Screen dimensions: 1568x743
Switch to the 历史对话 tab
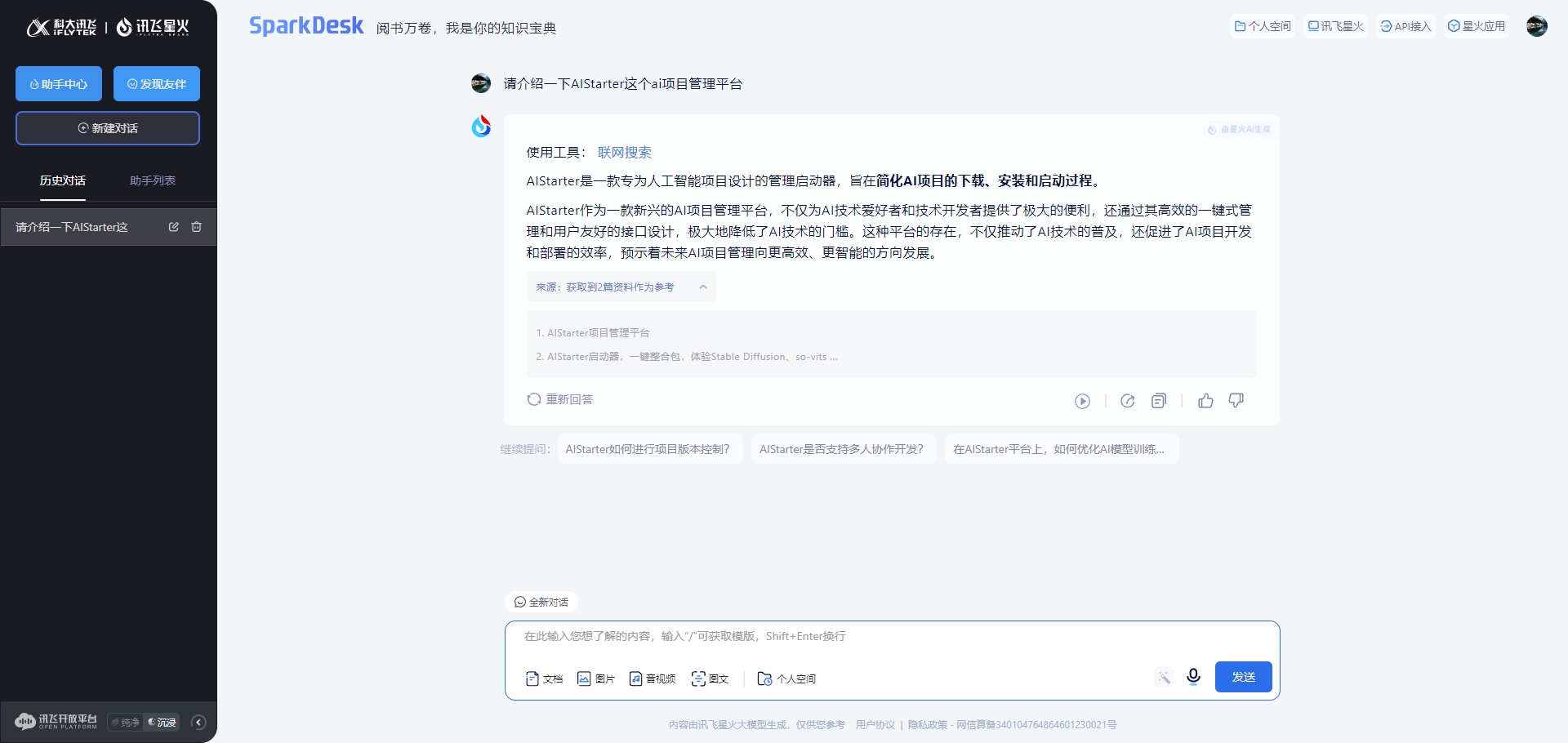[63, 180]
